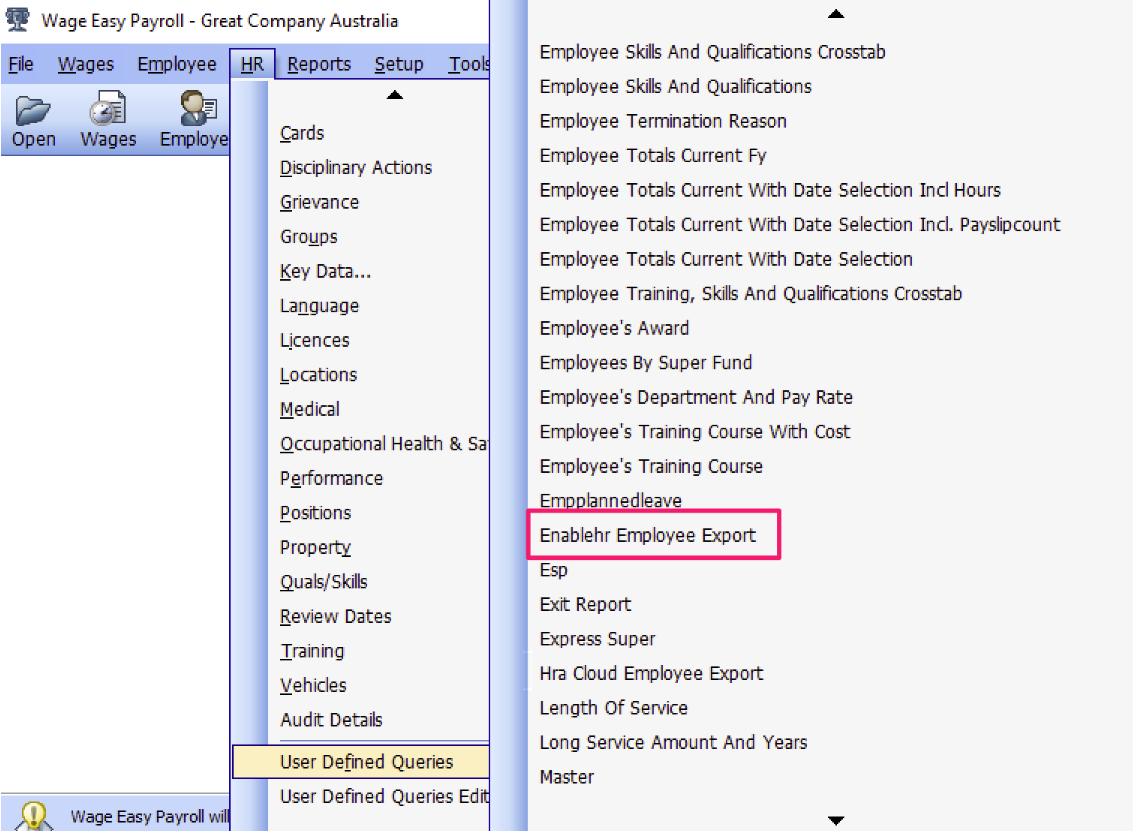Run the Employee Skills And Qualifications query
The width and height of the screenshot is (1133, 831).
(x=676, y=87)
